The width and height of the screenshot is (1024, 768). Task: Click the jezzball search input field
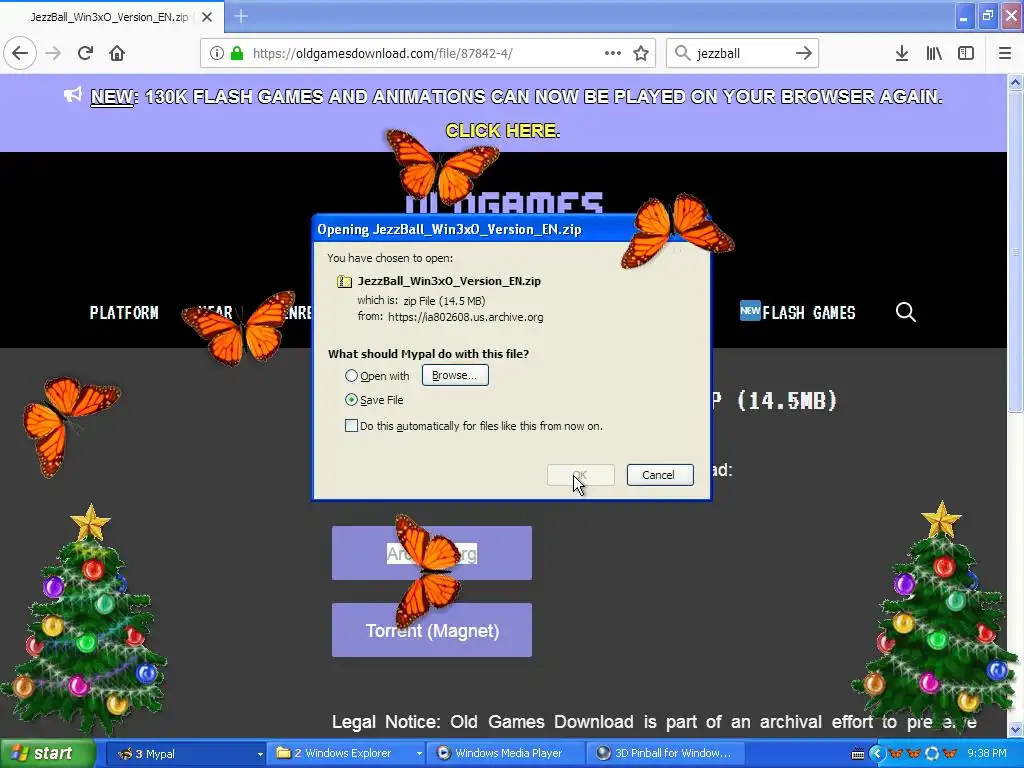(741, 53)
